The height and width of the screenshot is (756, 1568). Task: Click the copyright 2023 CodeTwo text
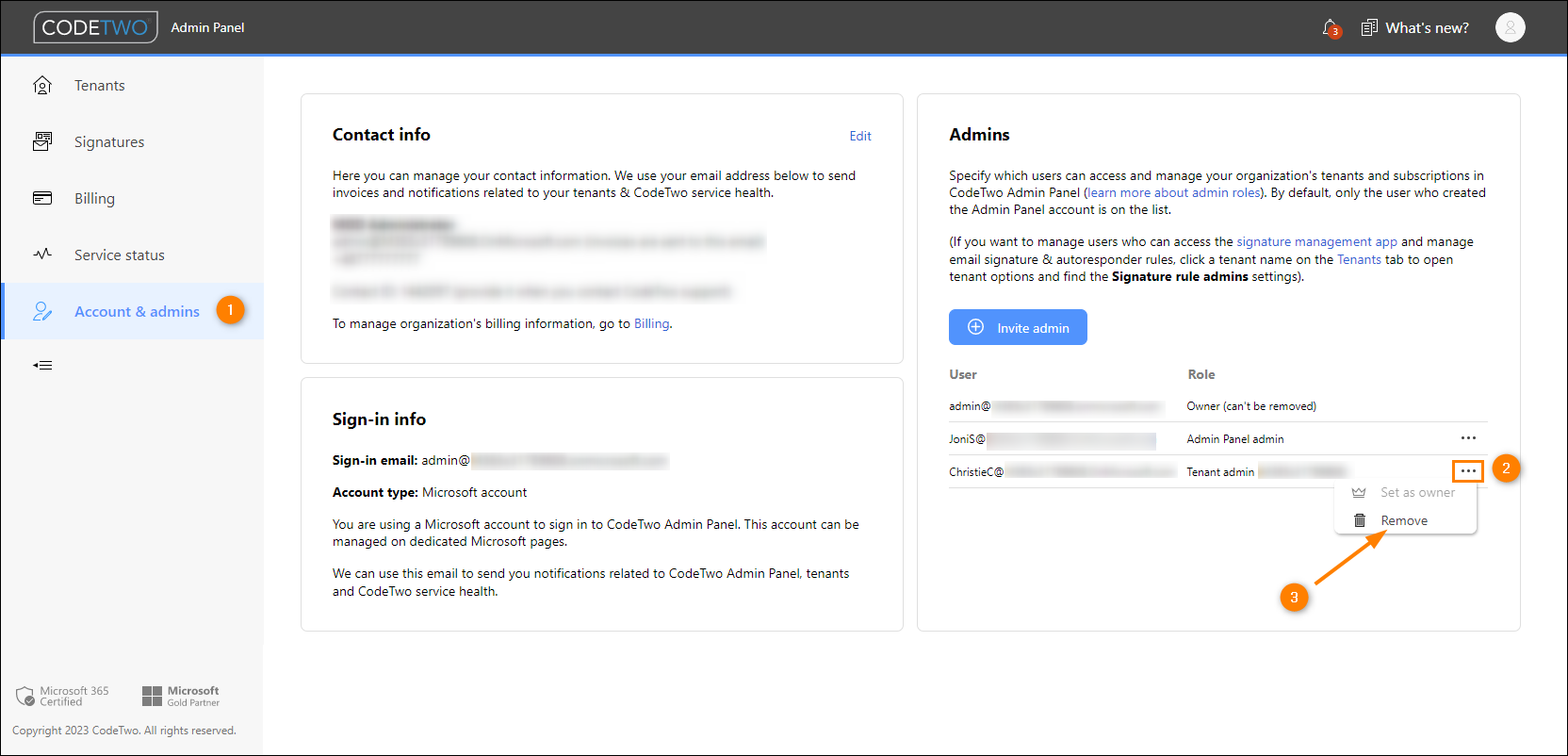coord(124,731)
